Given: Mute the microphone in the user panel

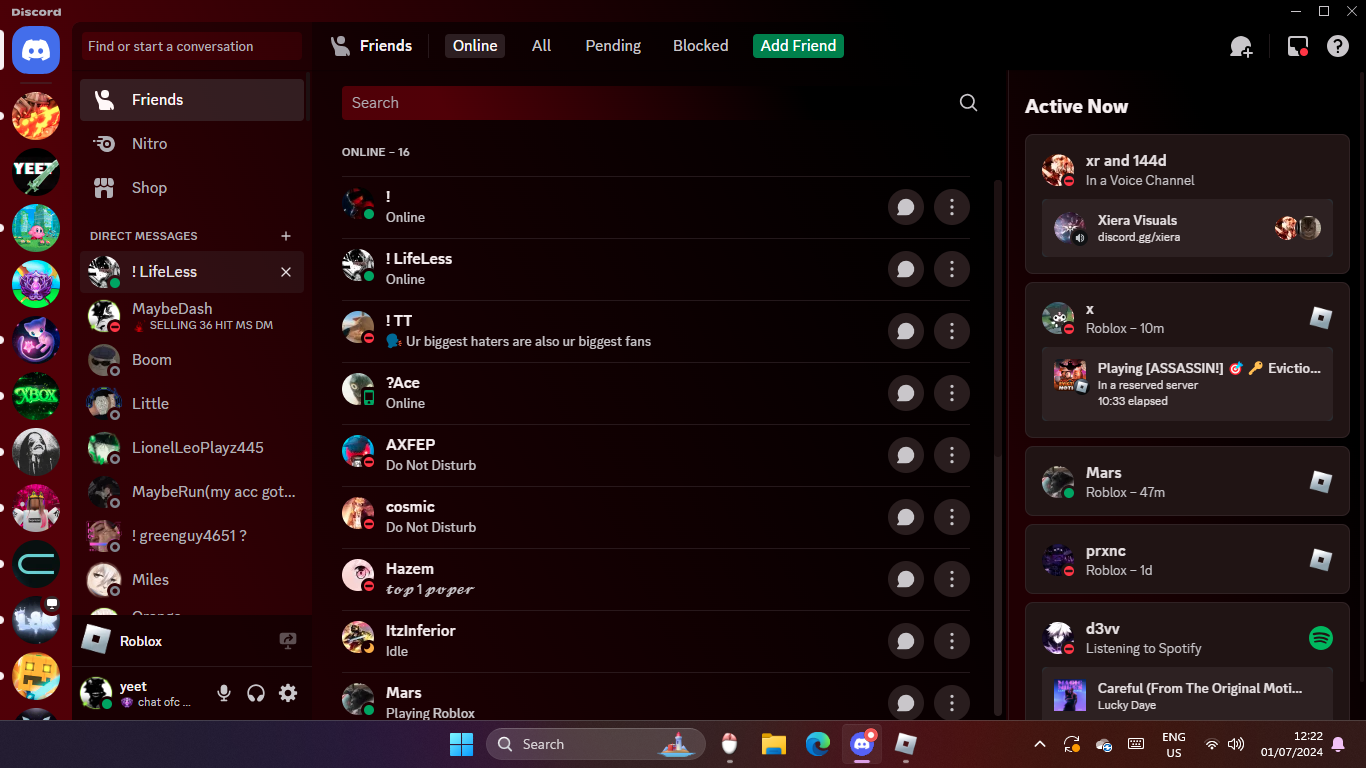Looking at the screenshot, I should click(224, 693).
